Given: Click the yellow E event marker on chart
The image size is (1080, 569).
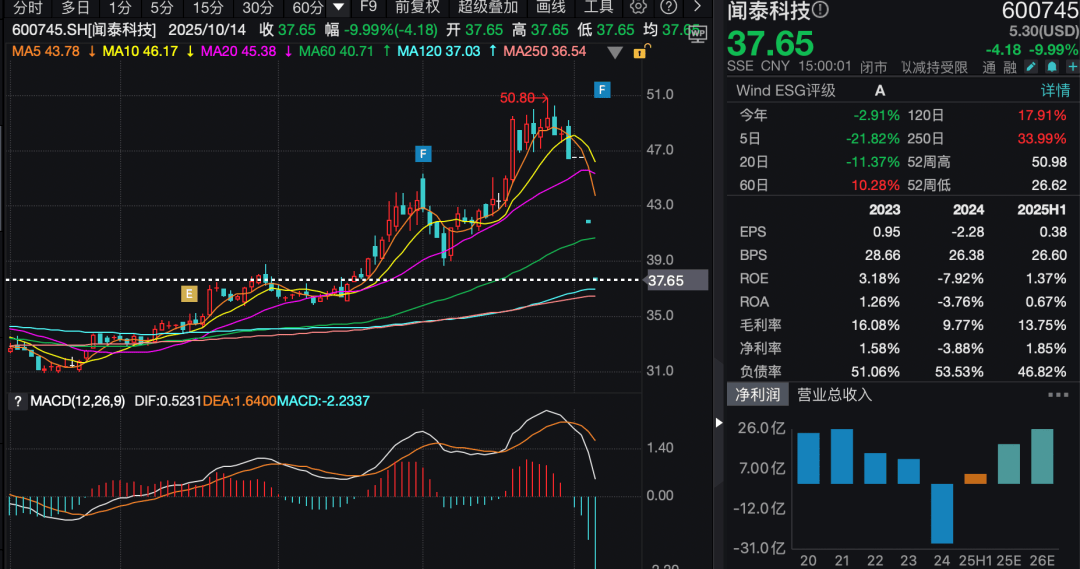Looking at the screenshot, I should click(x=187, y=293).
